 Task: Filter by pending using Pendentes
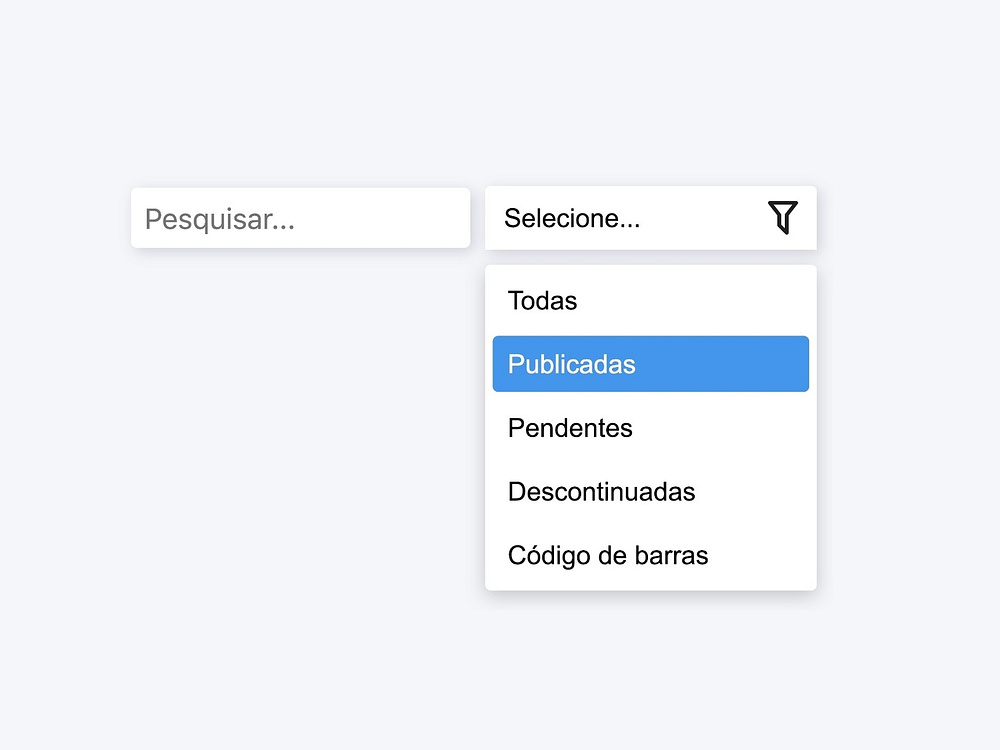[570, 428]
